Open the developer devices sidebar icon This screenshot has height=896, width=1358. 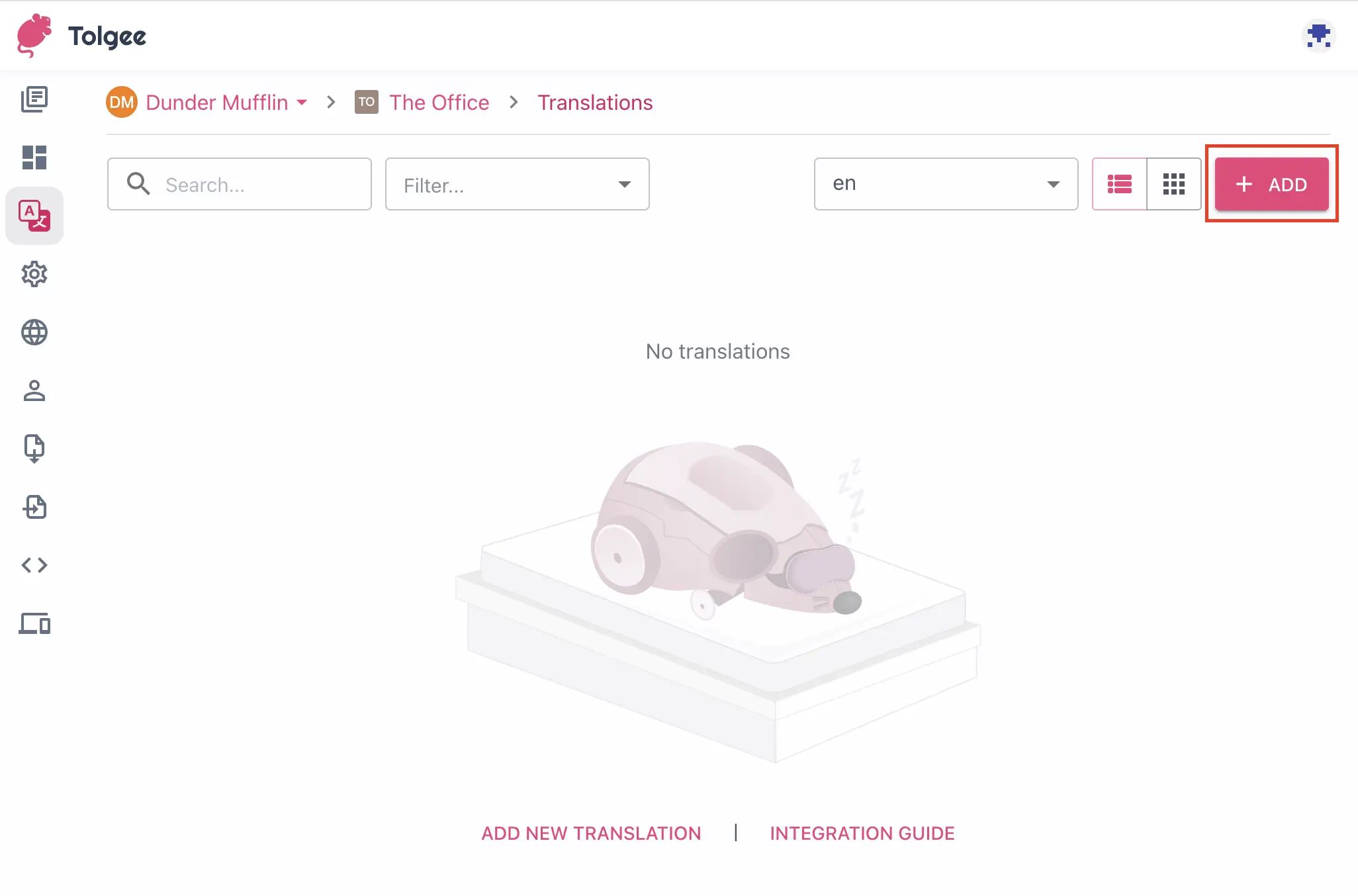coord(34,623)
